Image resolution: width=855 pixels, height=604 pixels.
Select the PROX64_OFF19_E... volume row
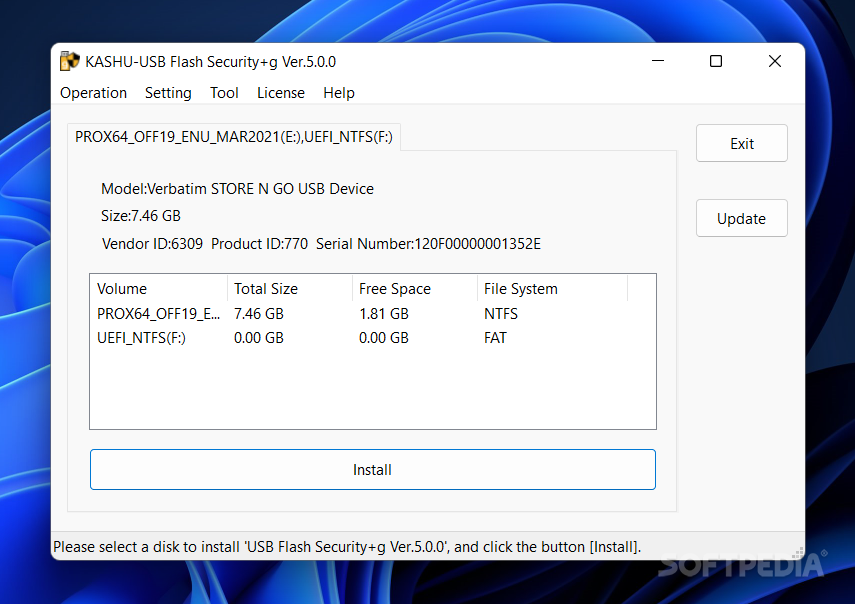tap(372, 314)
